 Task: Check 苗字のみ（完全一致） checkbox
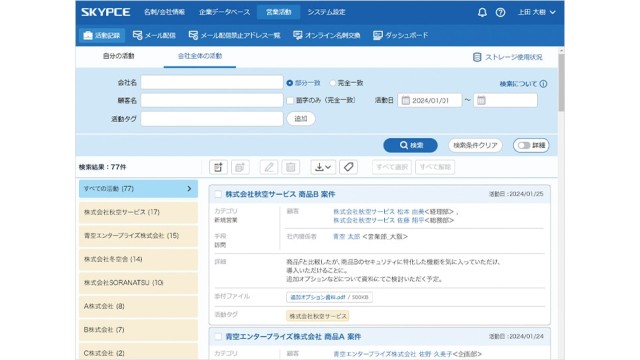[290, 100]
